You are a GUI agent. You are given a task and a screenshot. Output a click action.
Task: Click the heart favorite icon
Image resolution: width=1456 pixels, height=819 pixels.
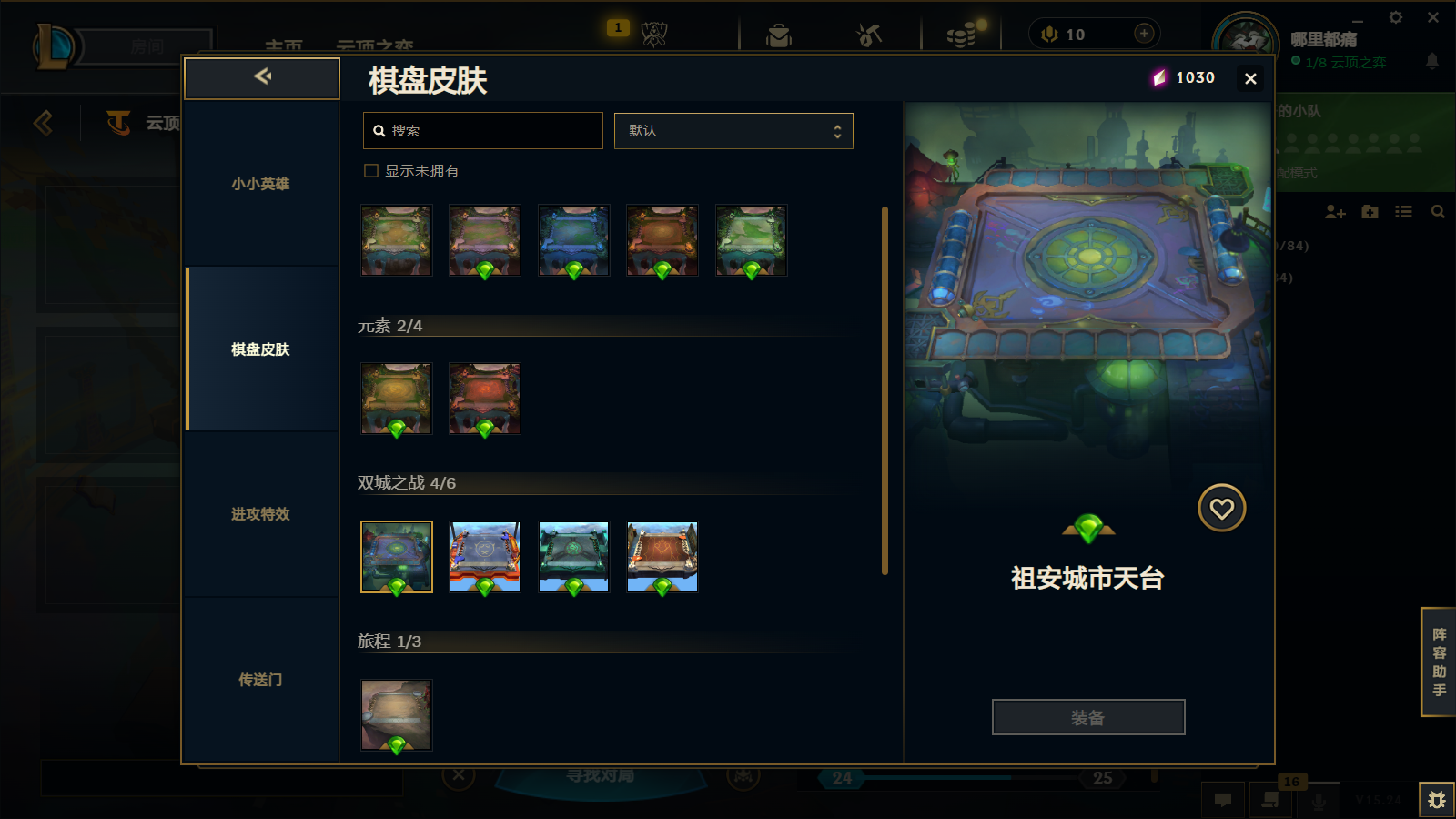pyautogui.click(x=1221, y=508)
